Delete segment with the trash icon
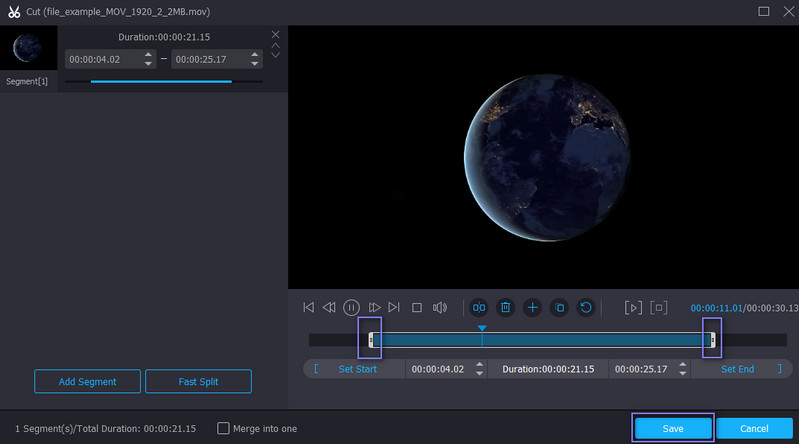 click(506, 308)
